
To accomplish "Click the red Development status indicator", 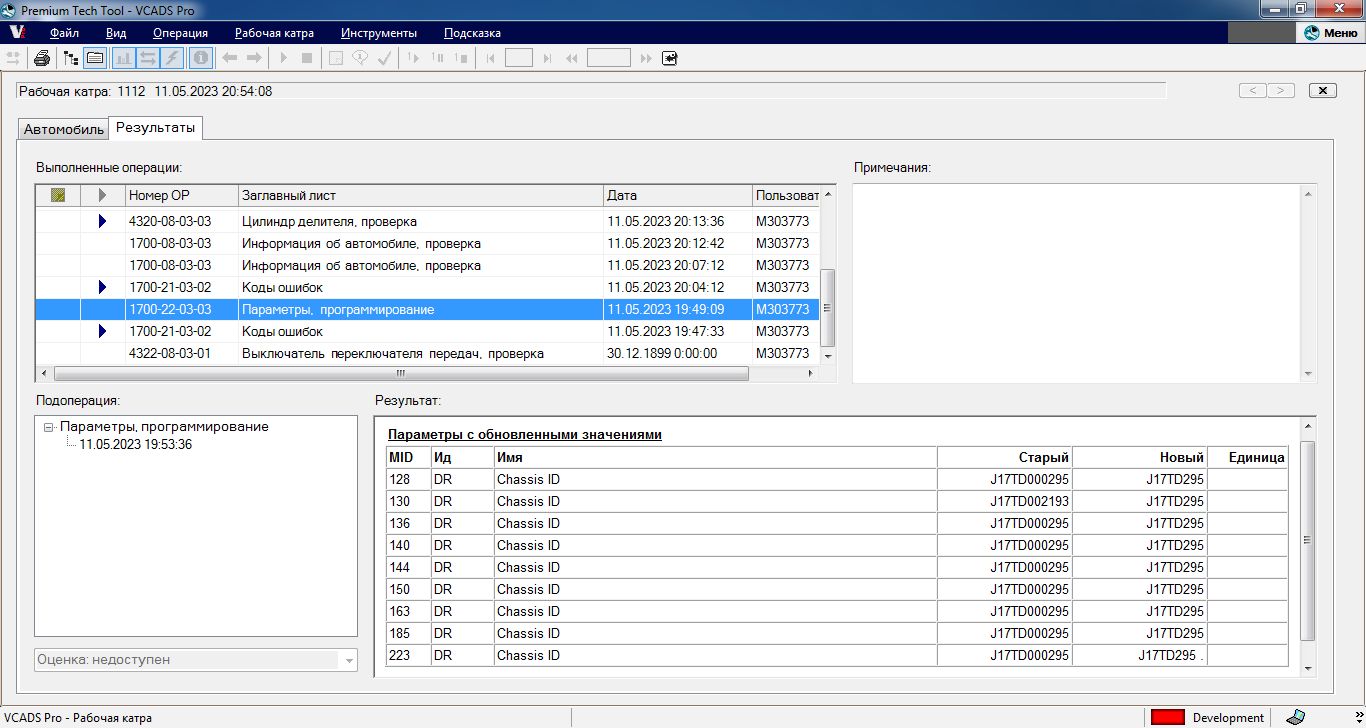I will pos(1167,717).
